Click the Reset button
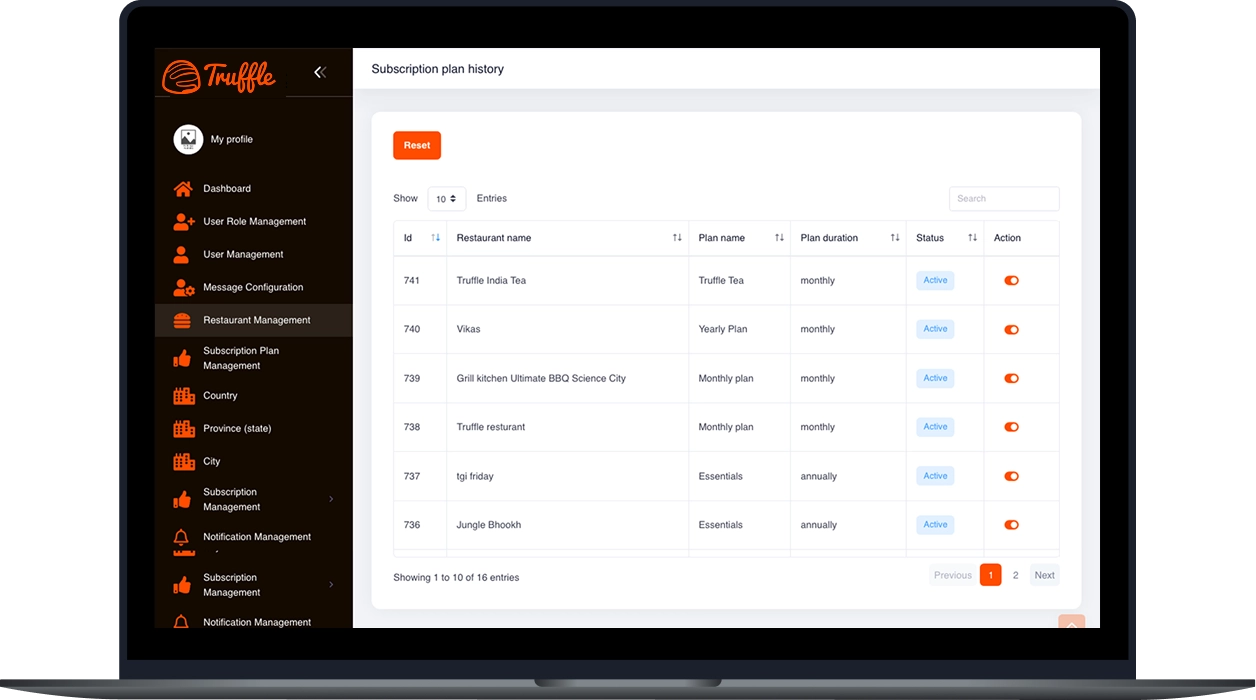The width and height of the screenshot is (1256, 700). (x=417, y=145)
